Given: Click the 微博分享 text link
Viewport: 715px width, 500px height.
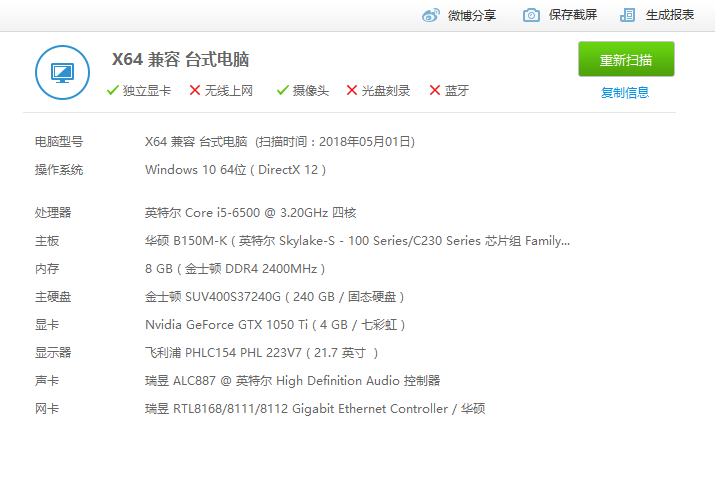Looking at the screenshot, I should pos(471,15).
